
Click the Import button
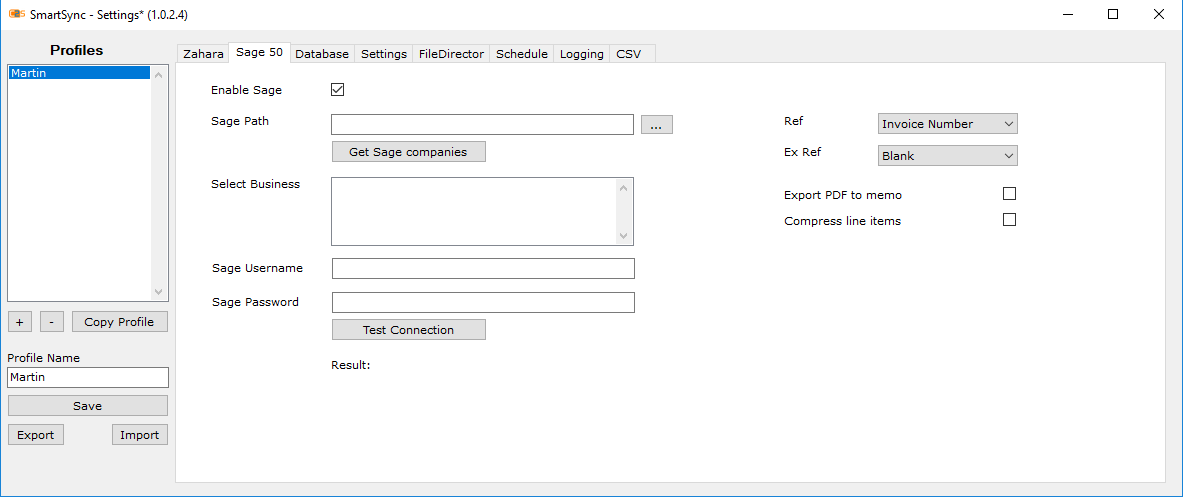coord(140,434)
